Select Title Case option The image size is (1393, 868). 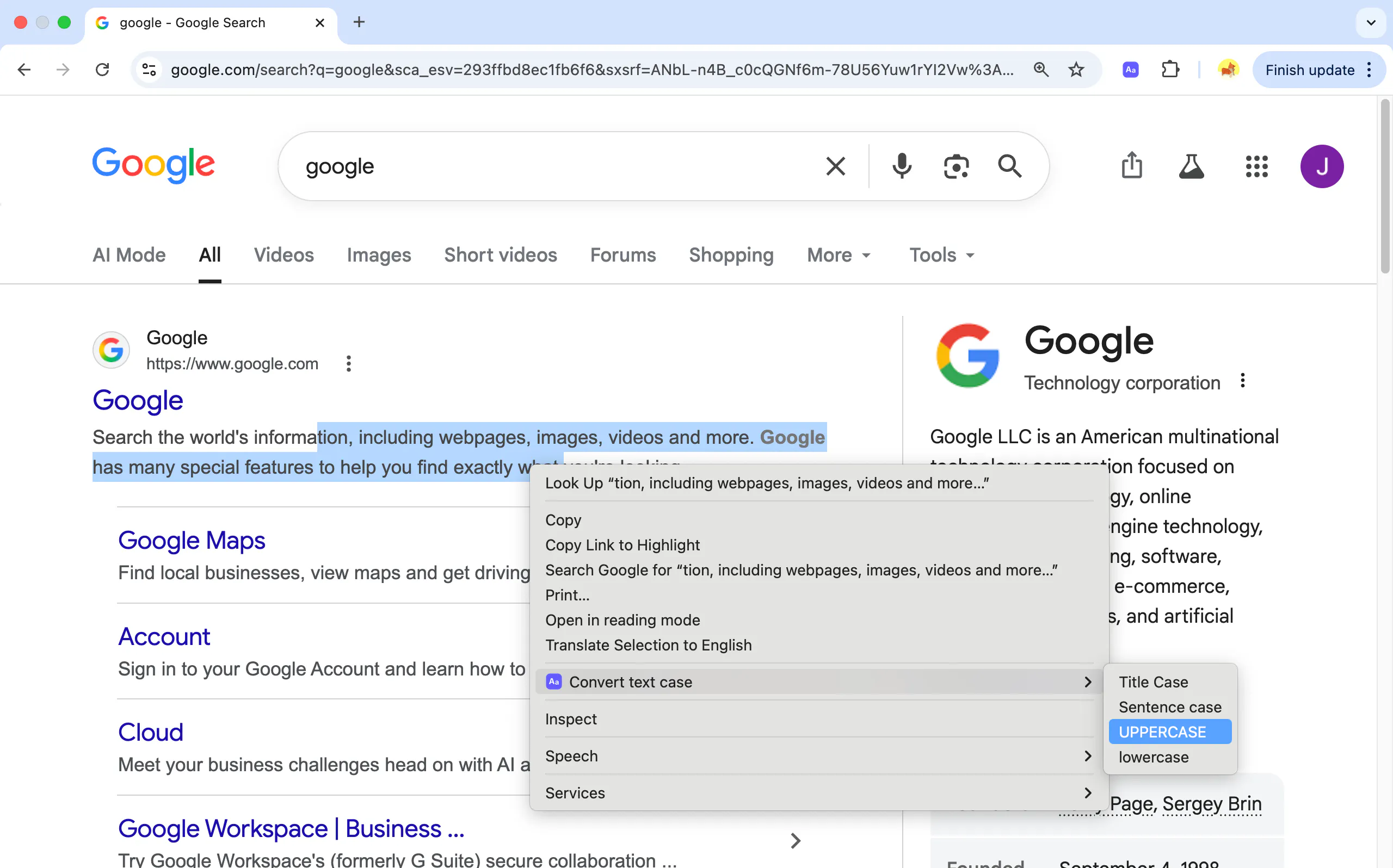tap(1170, 682)
